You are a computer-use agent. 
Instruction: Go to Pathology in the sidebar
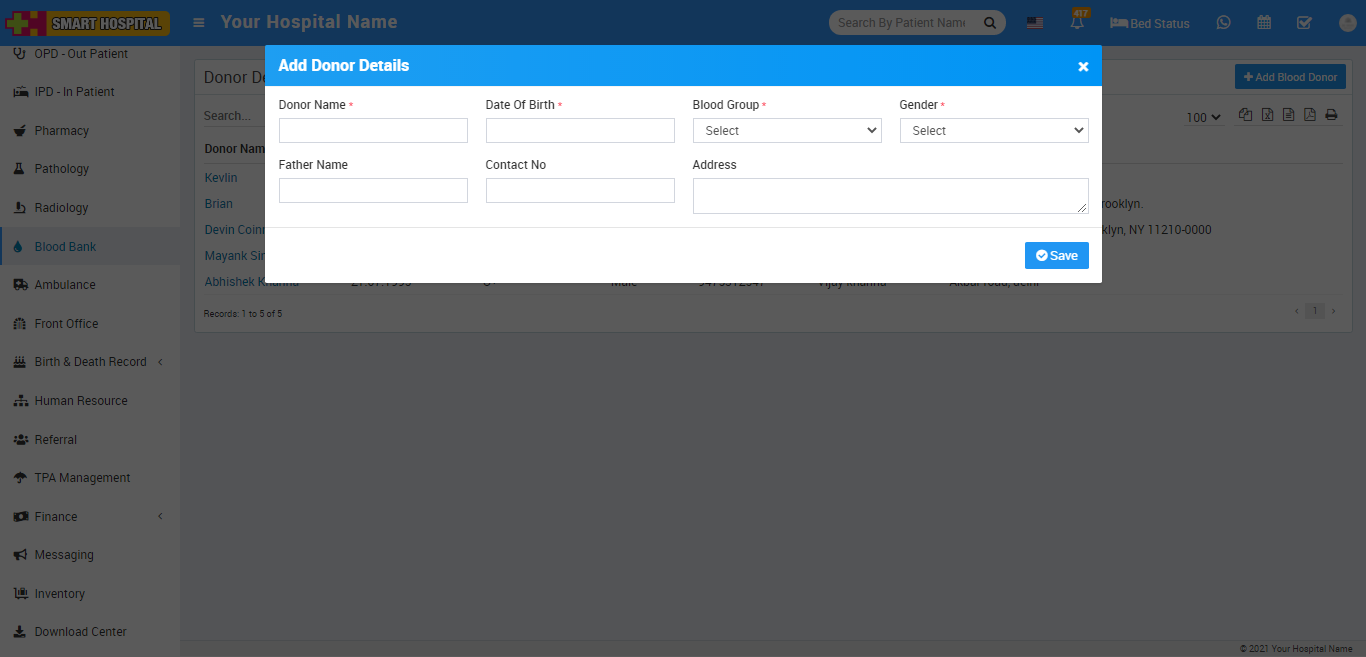[61, 169]
